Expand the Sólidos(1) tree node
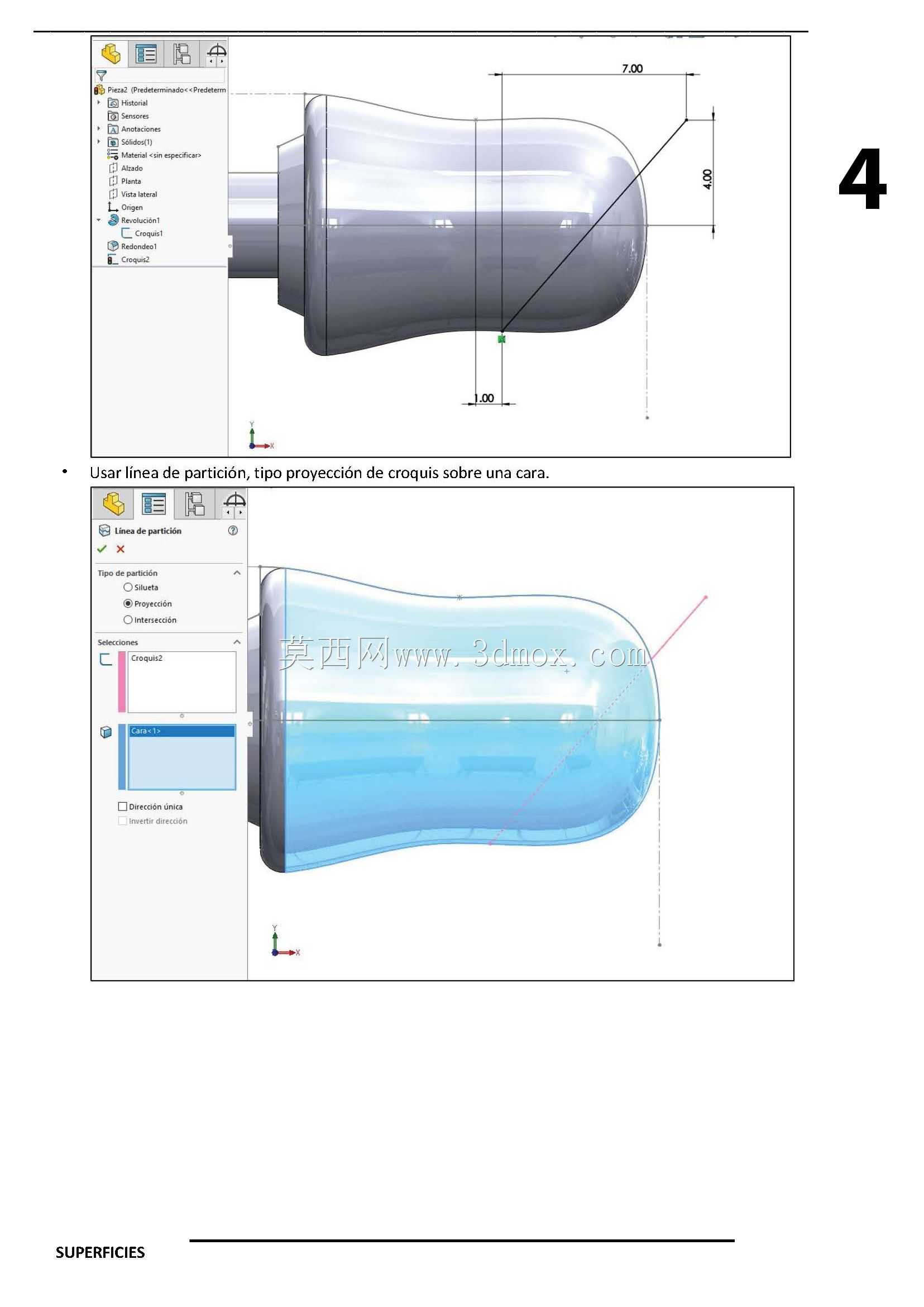This screenshot has width=924, height=1307. (x=99, y=142)
